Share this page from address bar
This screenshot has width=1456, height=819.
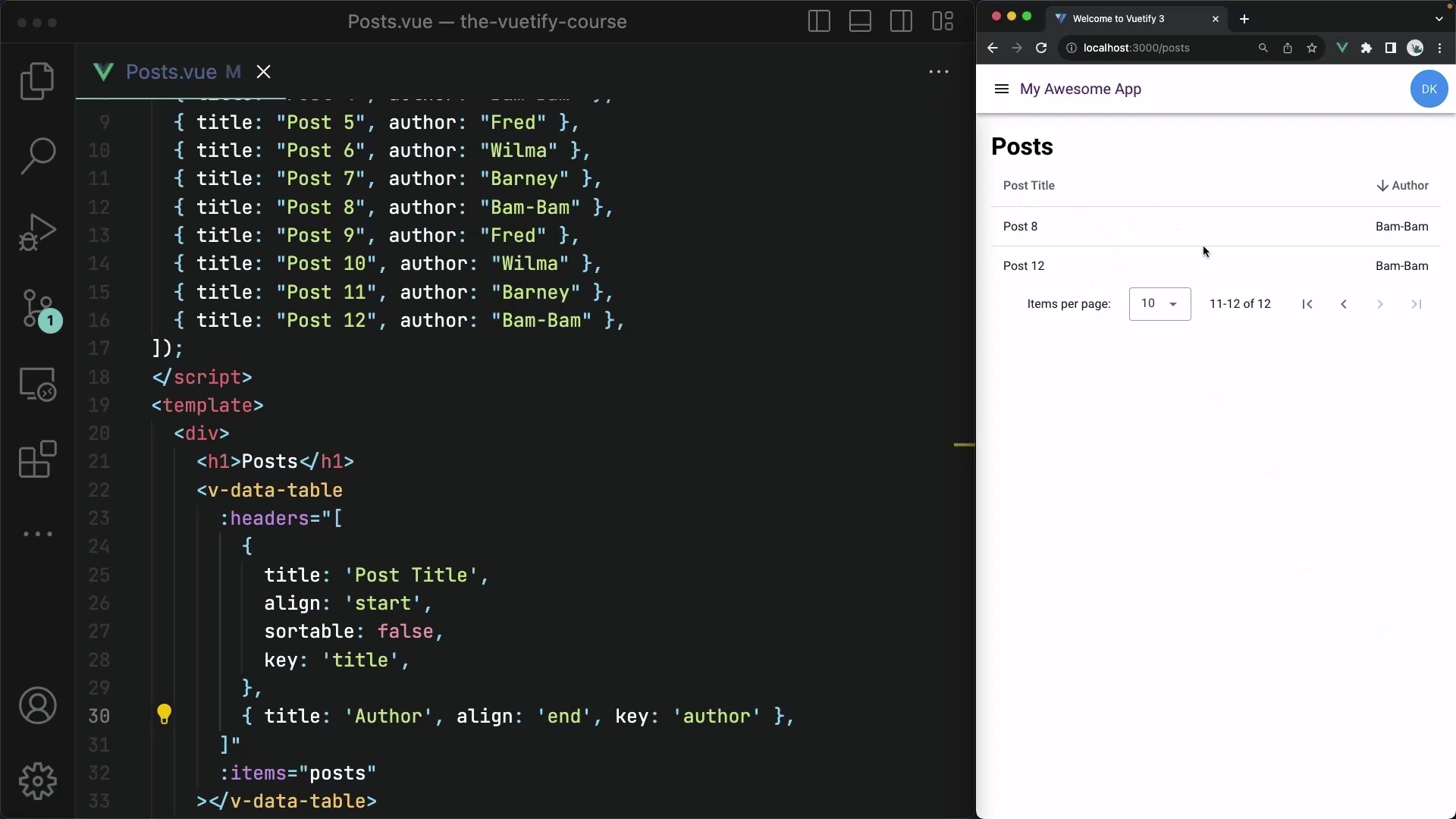[x=1288, y=48]
